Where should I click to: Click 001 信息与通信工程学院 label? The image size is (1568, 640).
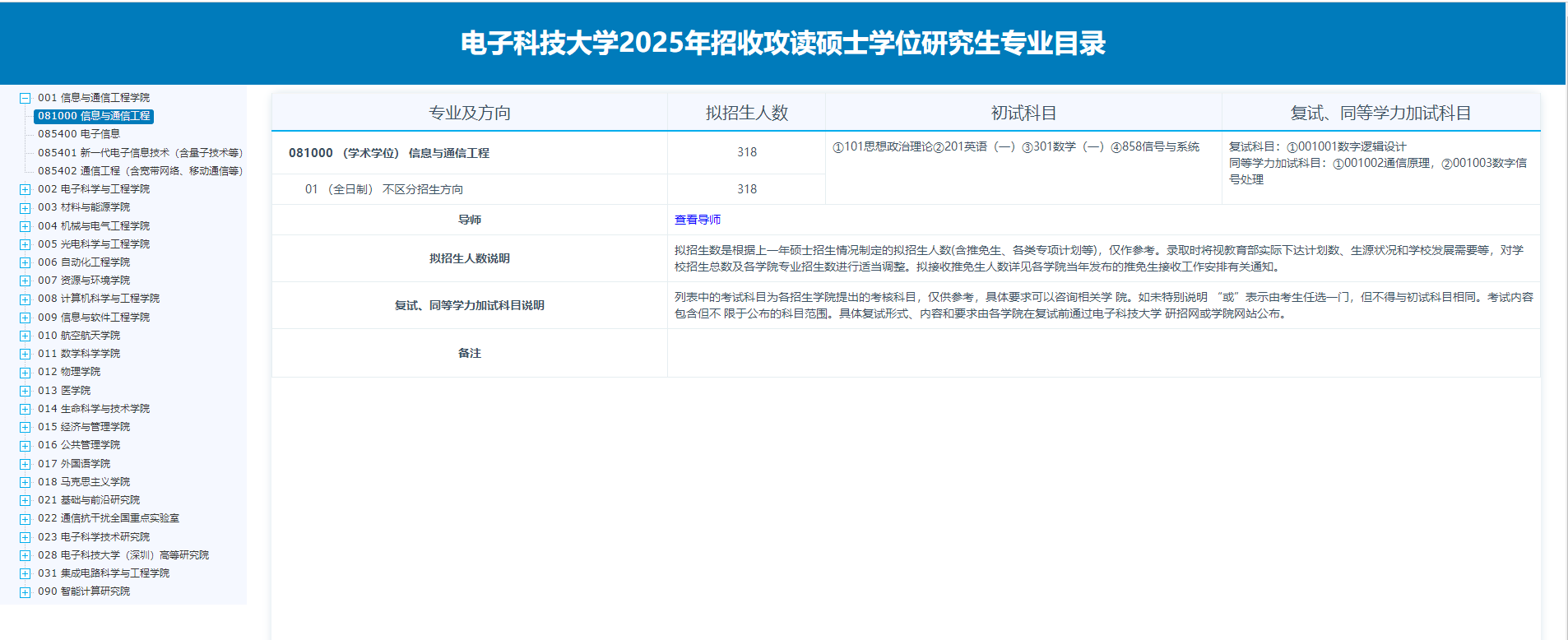[x=94, y=98]
